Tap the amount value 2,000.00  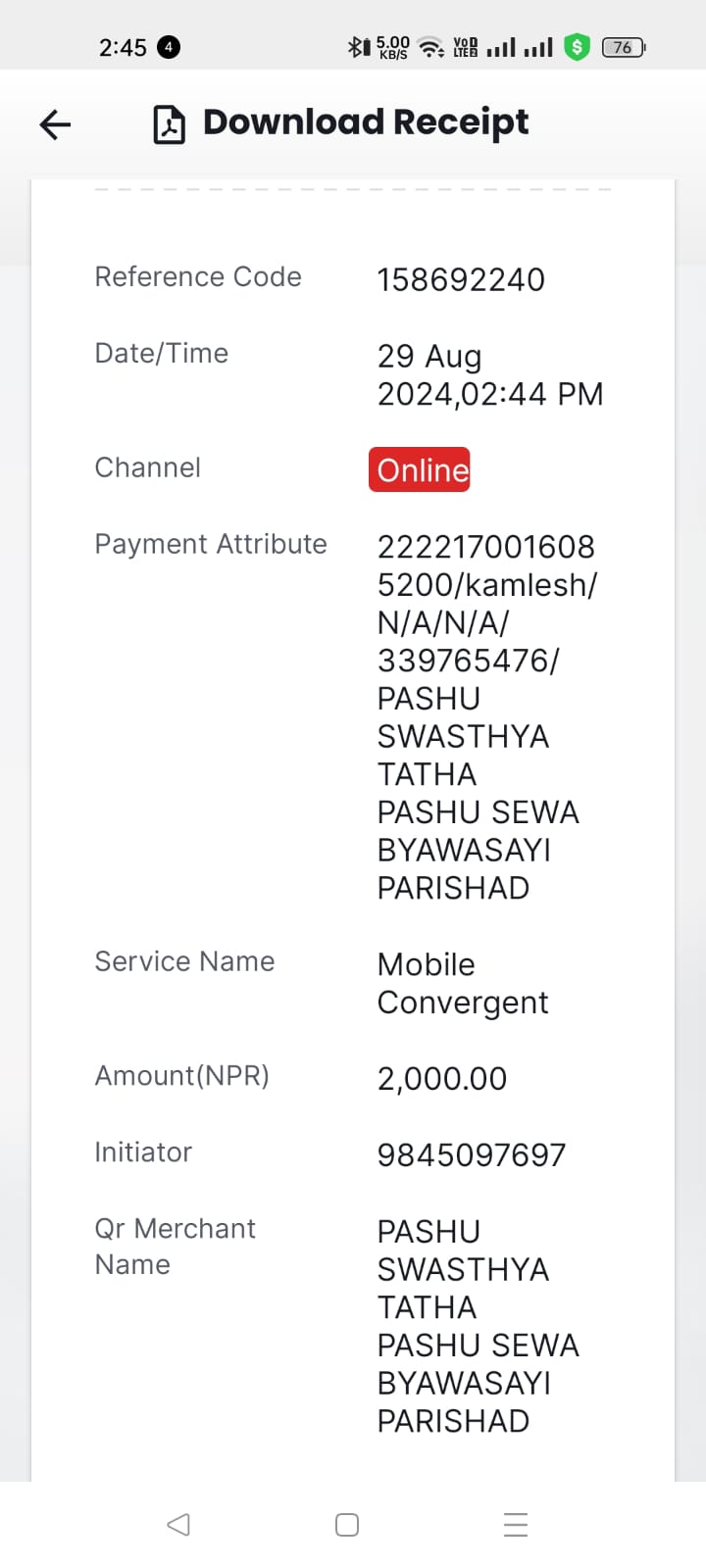coord(442,1078)
